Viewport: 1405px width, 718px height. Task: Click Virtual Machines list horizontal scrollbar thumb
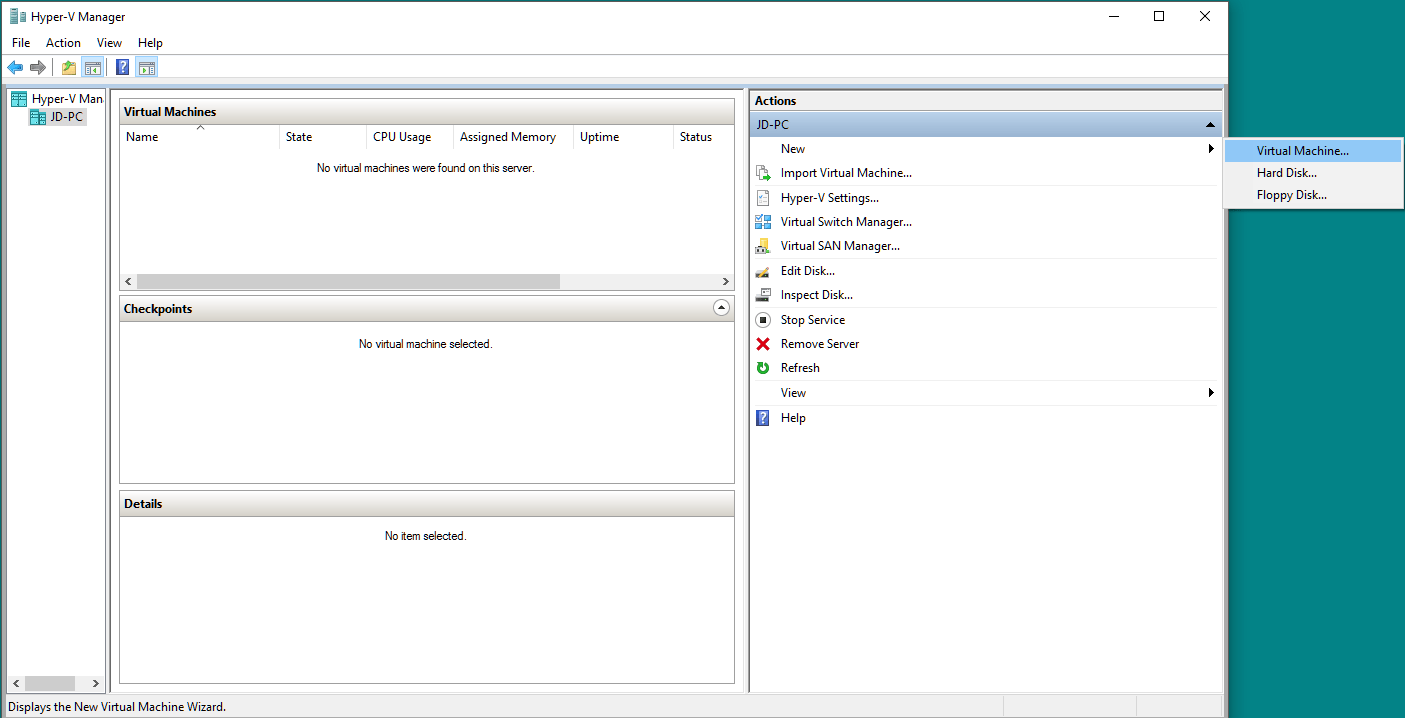click(349, 282)
